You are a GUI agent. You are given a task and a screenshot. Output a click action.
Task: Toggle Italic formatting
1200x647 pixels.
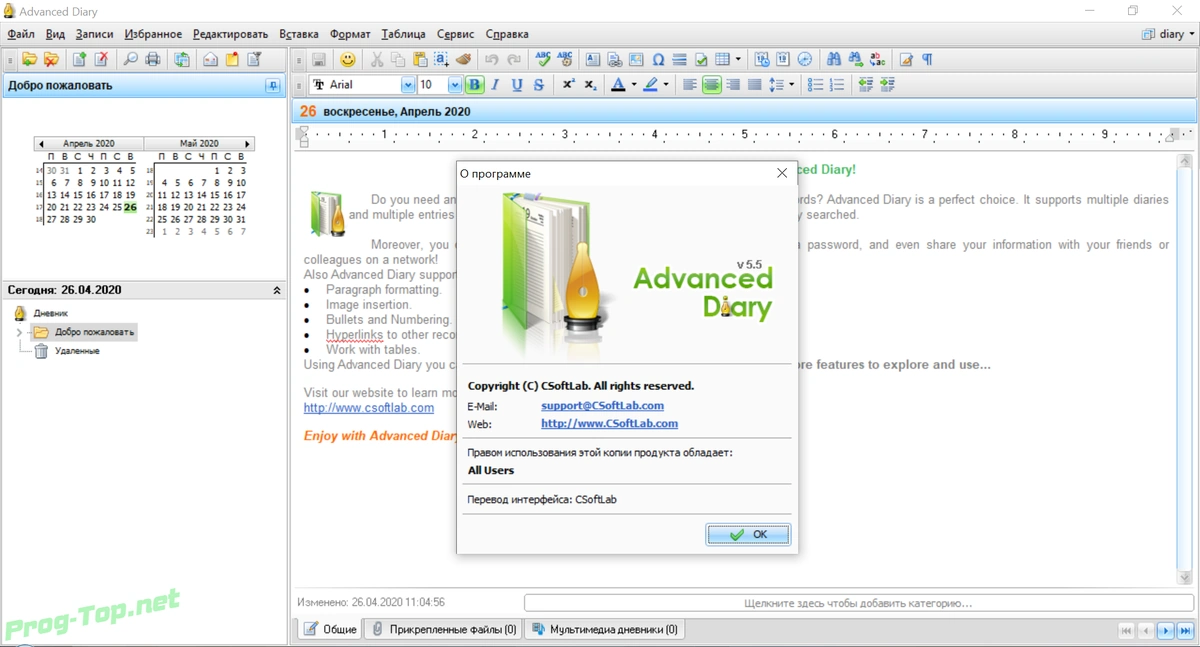pyautogui.click(x=496, y=85)
